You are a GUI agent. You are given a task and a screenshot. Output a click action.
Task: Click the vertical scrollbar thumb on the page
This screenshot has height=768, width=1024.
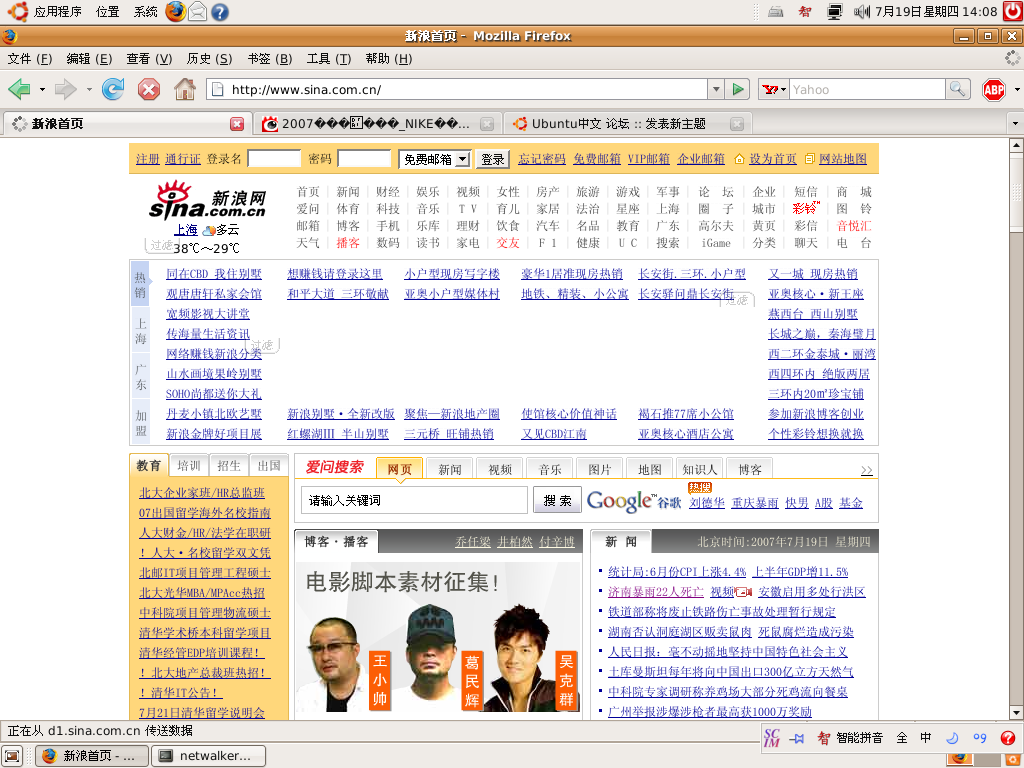click(x=1016, y=192)
